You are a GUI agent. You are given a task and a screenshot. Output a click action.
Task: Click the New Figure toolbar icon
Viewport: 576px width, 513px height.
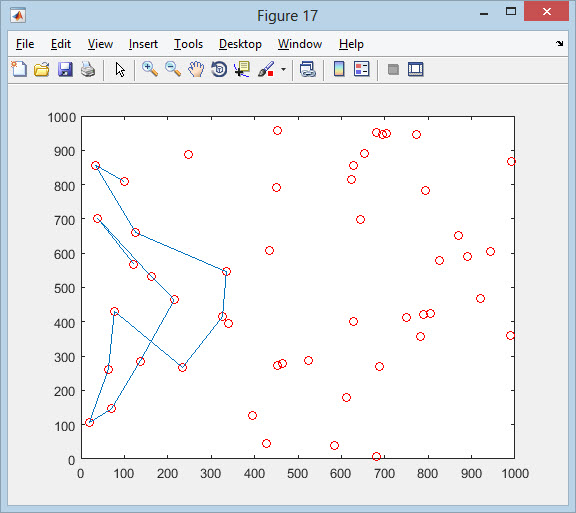tap(19, 69)
